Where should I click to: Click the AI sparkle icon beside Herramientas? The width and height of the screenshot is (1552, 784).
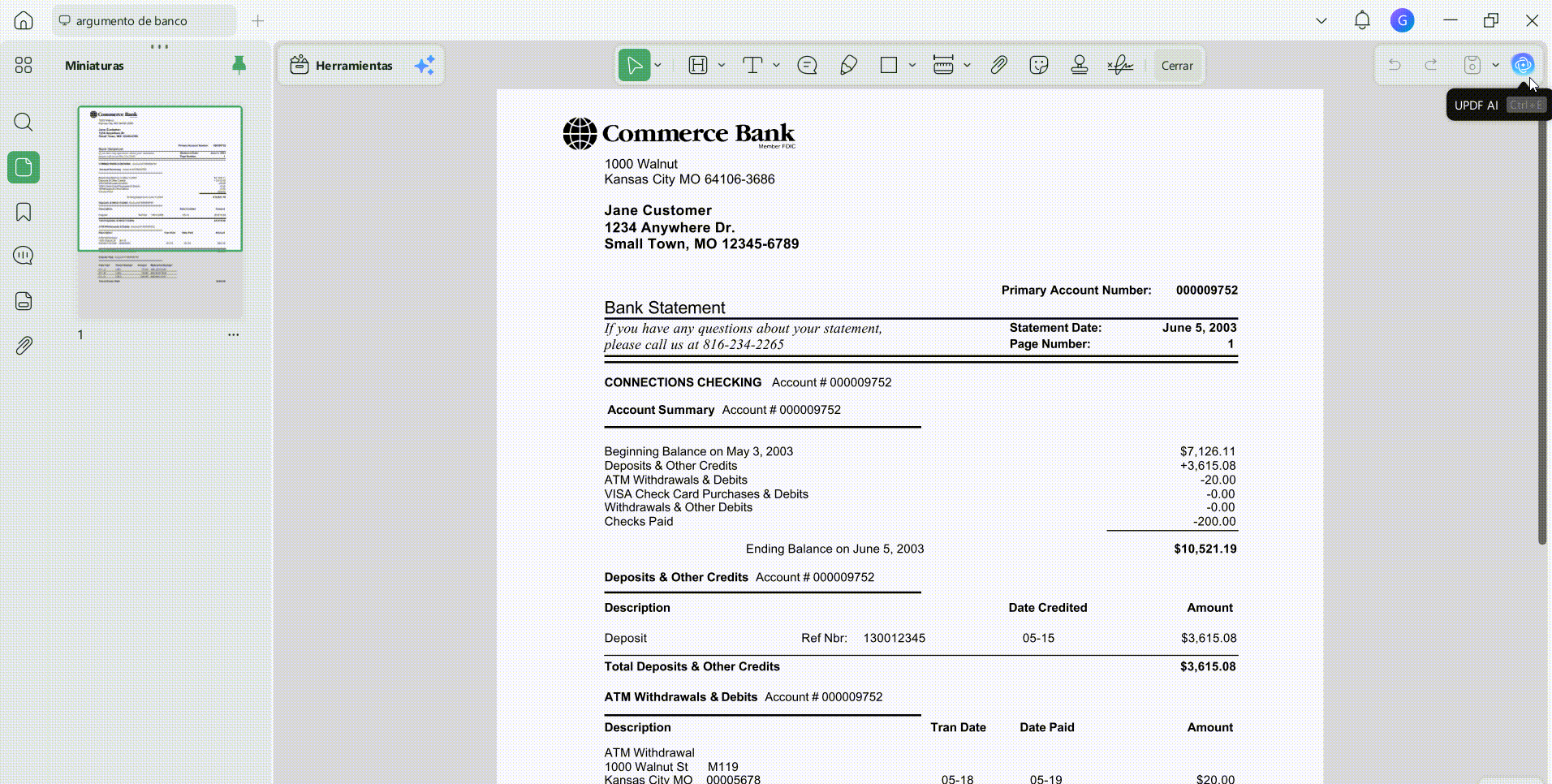[425, 65]
